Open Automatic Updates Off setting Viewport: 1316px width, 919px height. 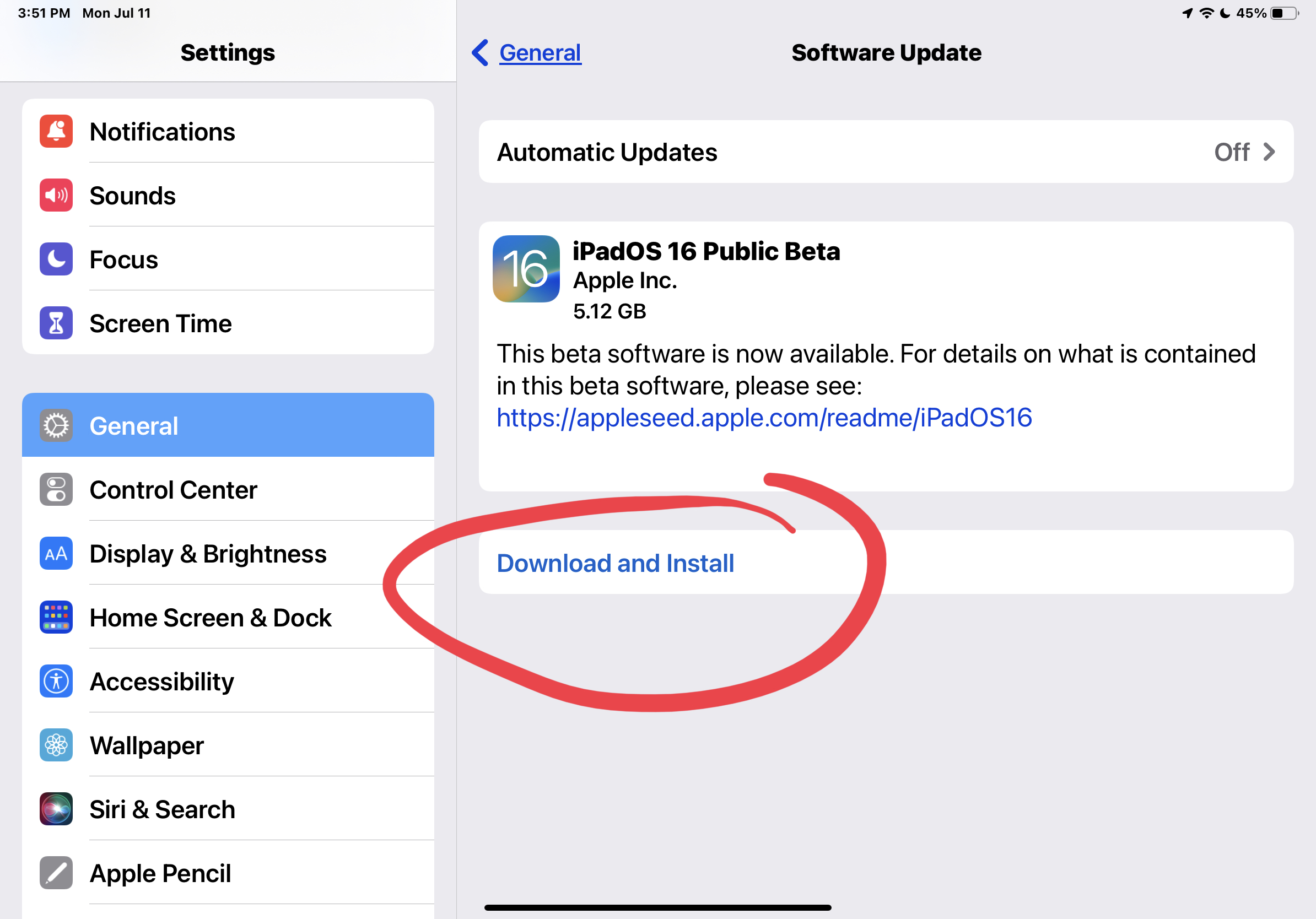click(886, 152)
